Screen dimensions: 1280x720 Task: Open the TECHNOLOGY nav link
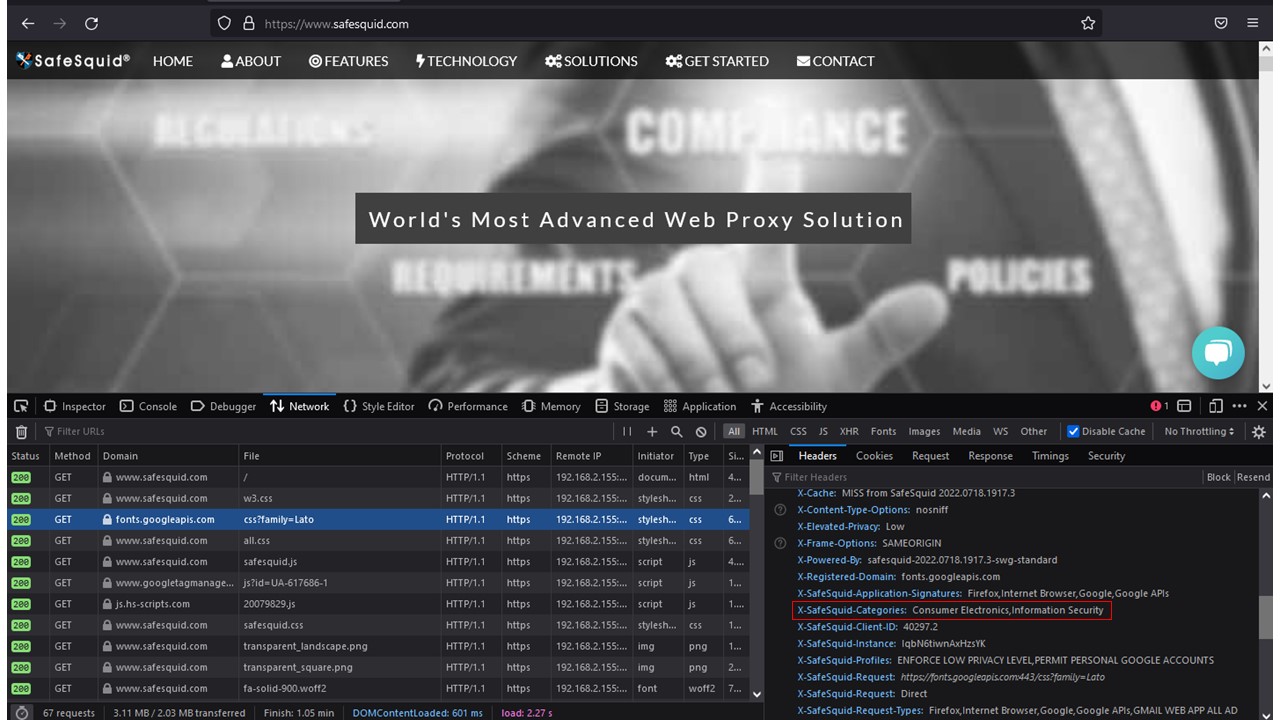[x=466, y=61]
